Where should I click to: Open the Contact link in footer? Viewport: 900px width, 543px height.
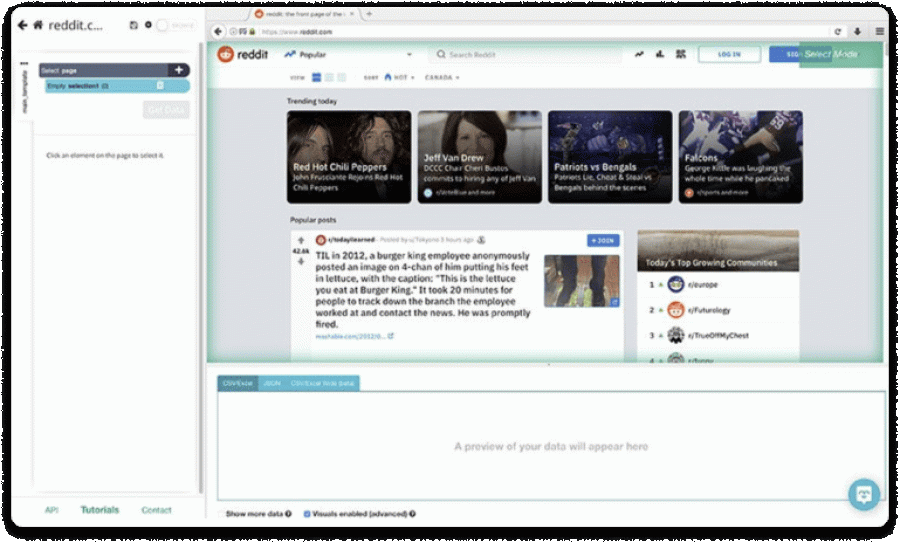tap(156, 510)
